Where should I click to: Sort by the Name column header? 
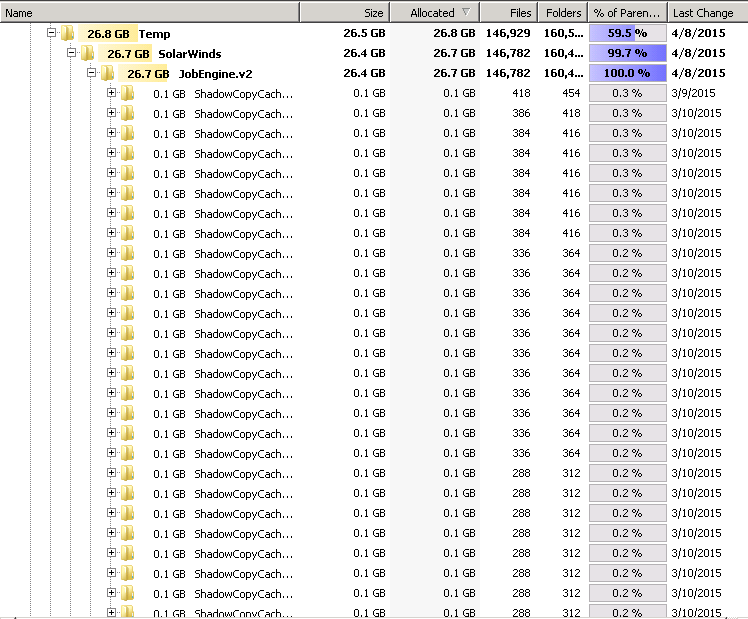point(150,13)
